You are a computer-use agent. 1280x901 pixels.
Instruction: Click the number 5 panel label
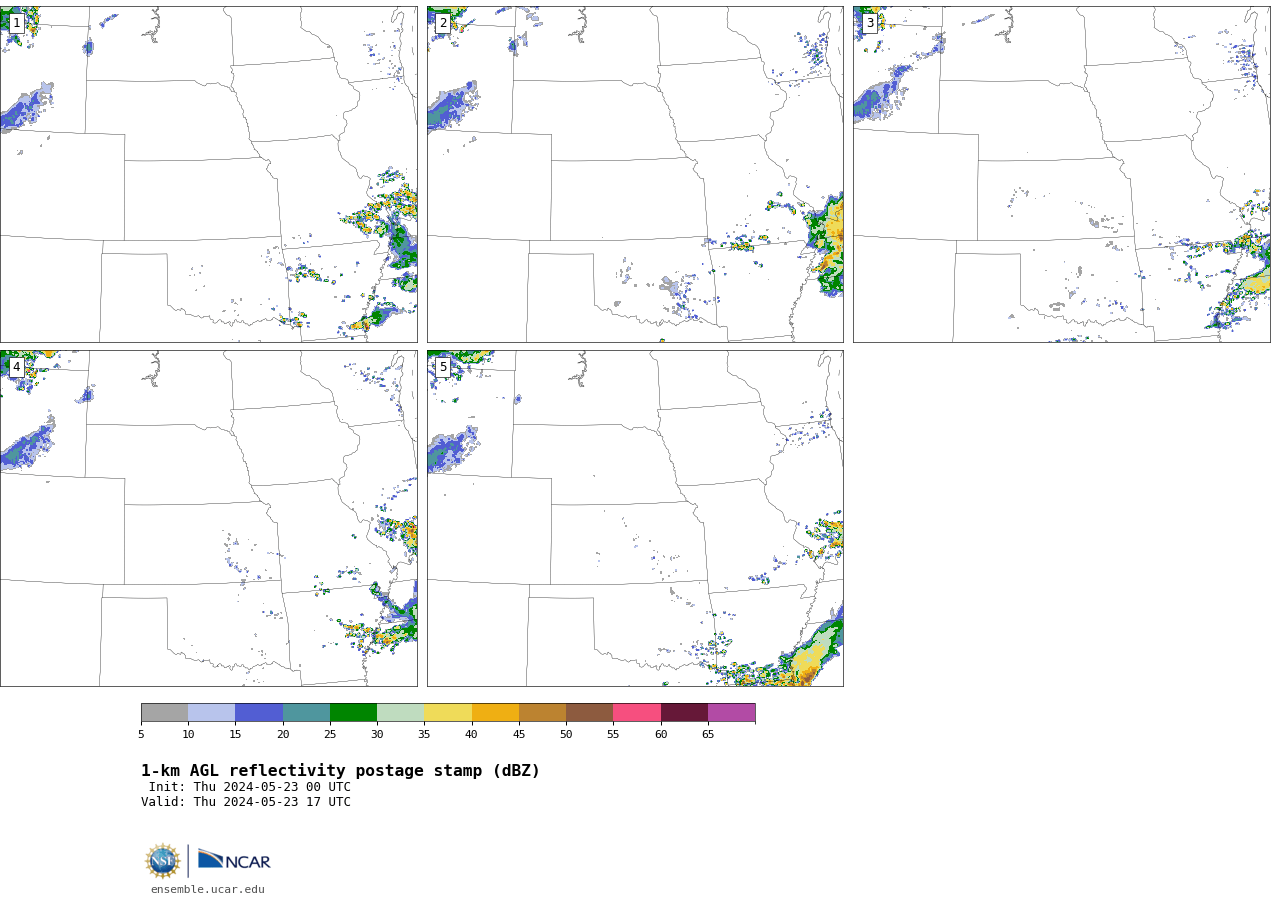(443, 367)
